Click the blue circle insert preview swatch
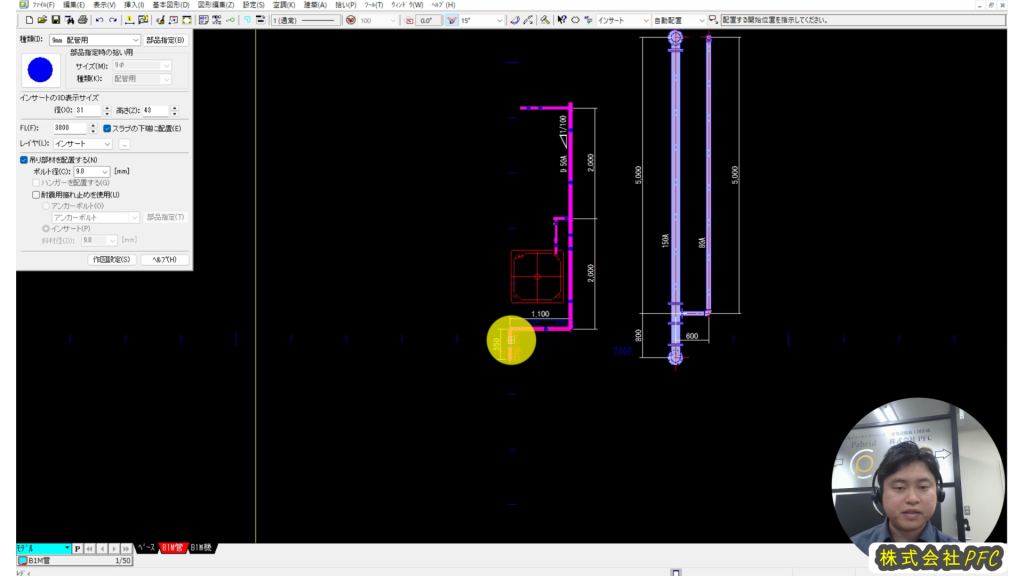The height and width of the screenshot is (576, 1024). tap(40, 69)
